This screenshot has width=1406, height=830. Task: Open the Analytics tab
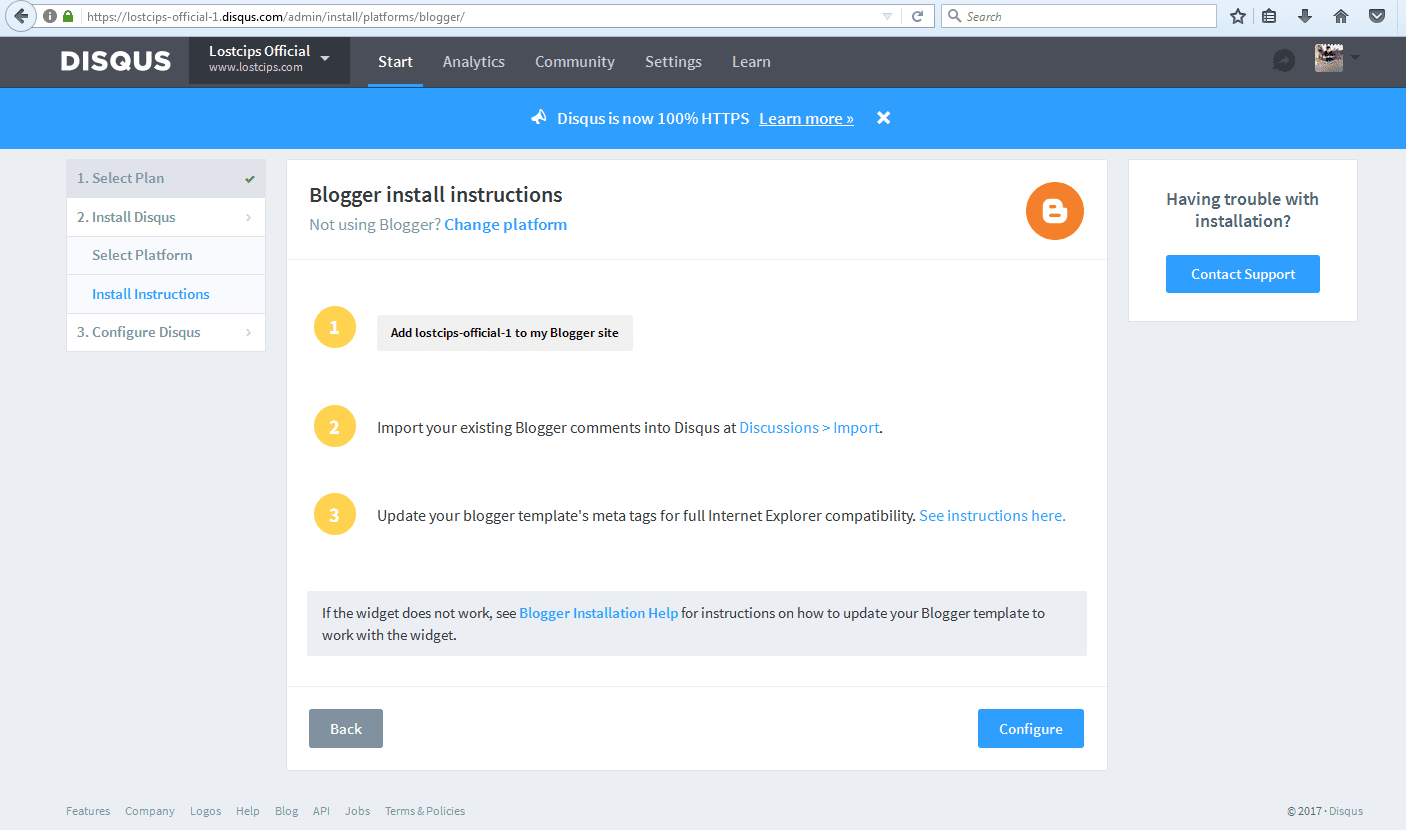[474, 61]
